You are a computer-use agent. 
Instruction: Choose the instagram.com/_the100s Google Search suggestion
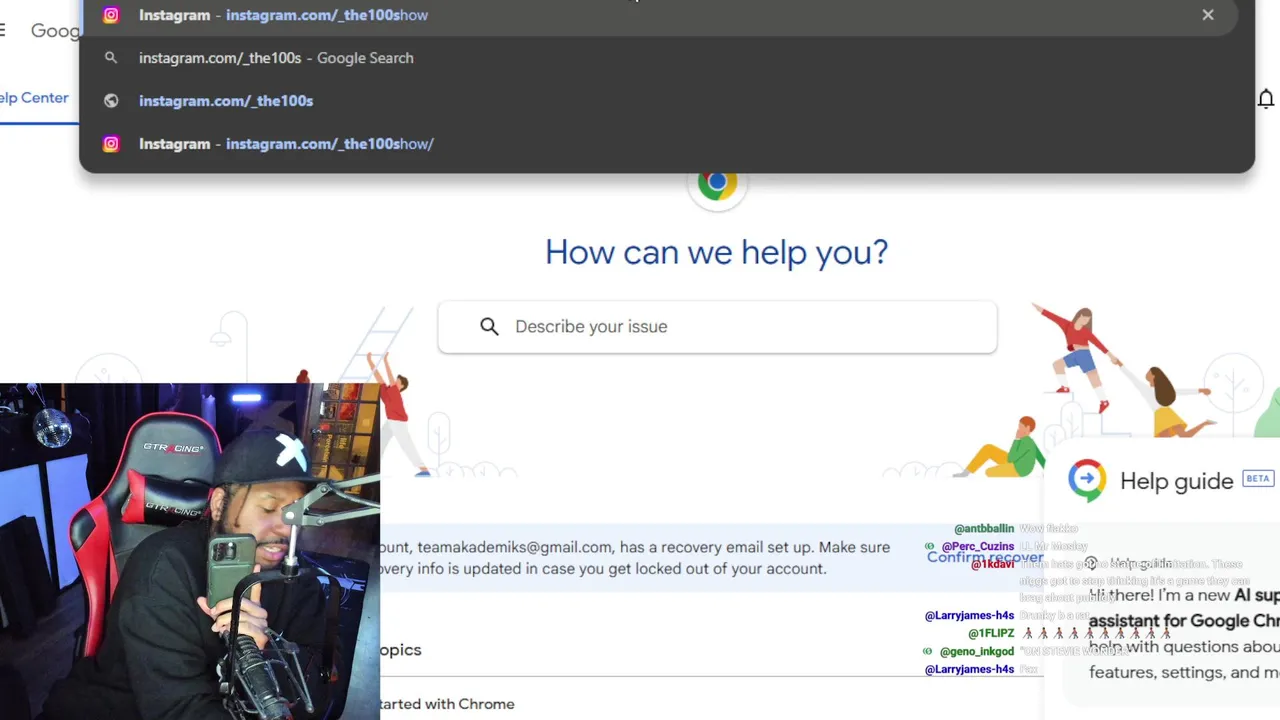[x=666, y=58]
